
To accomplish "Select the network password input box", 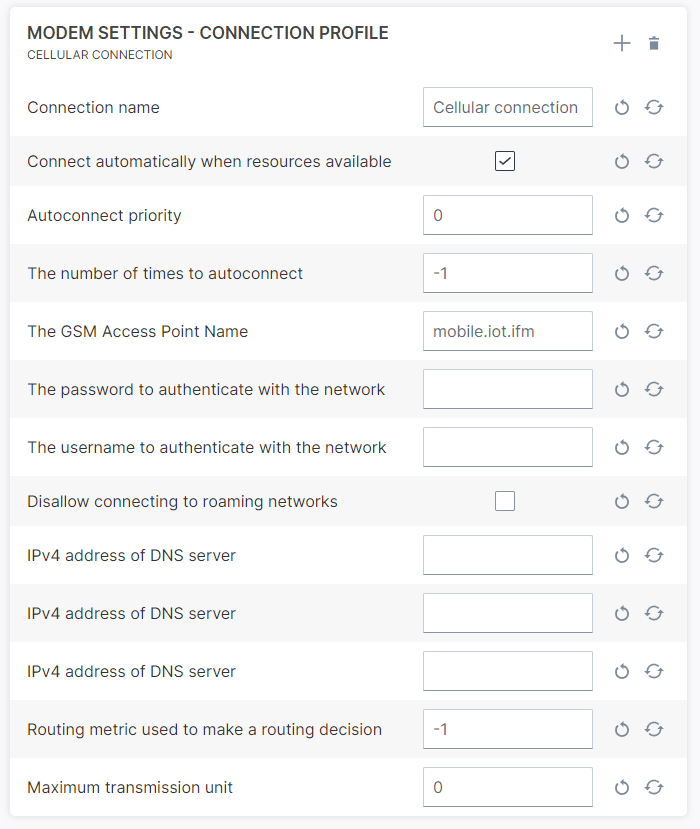I will pyautogui.click(x=508, y=390).
